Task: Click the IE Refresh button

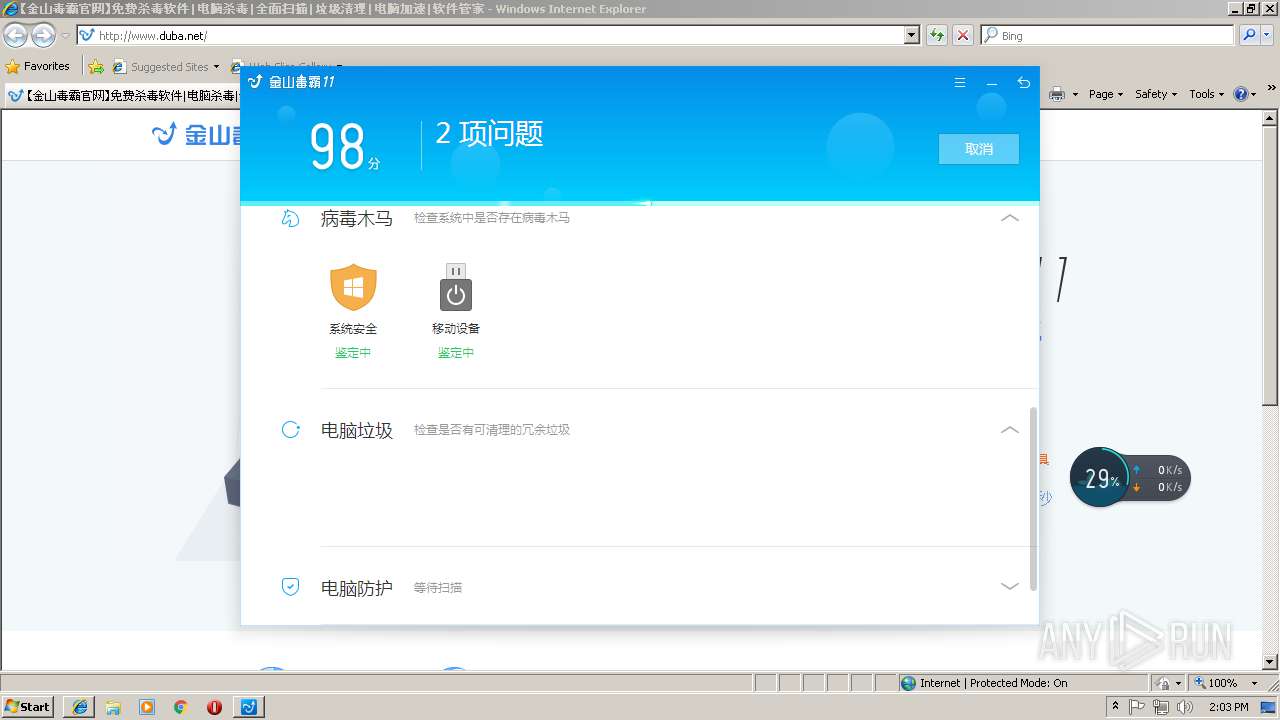Action: [x=937, y=35]
